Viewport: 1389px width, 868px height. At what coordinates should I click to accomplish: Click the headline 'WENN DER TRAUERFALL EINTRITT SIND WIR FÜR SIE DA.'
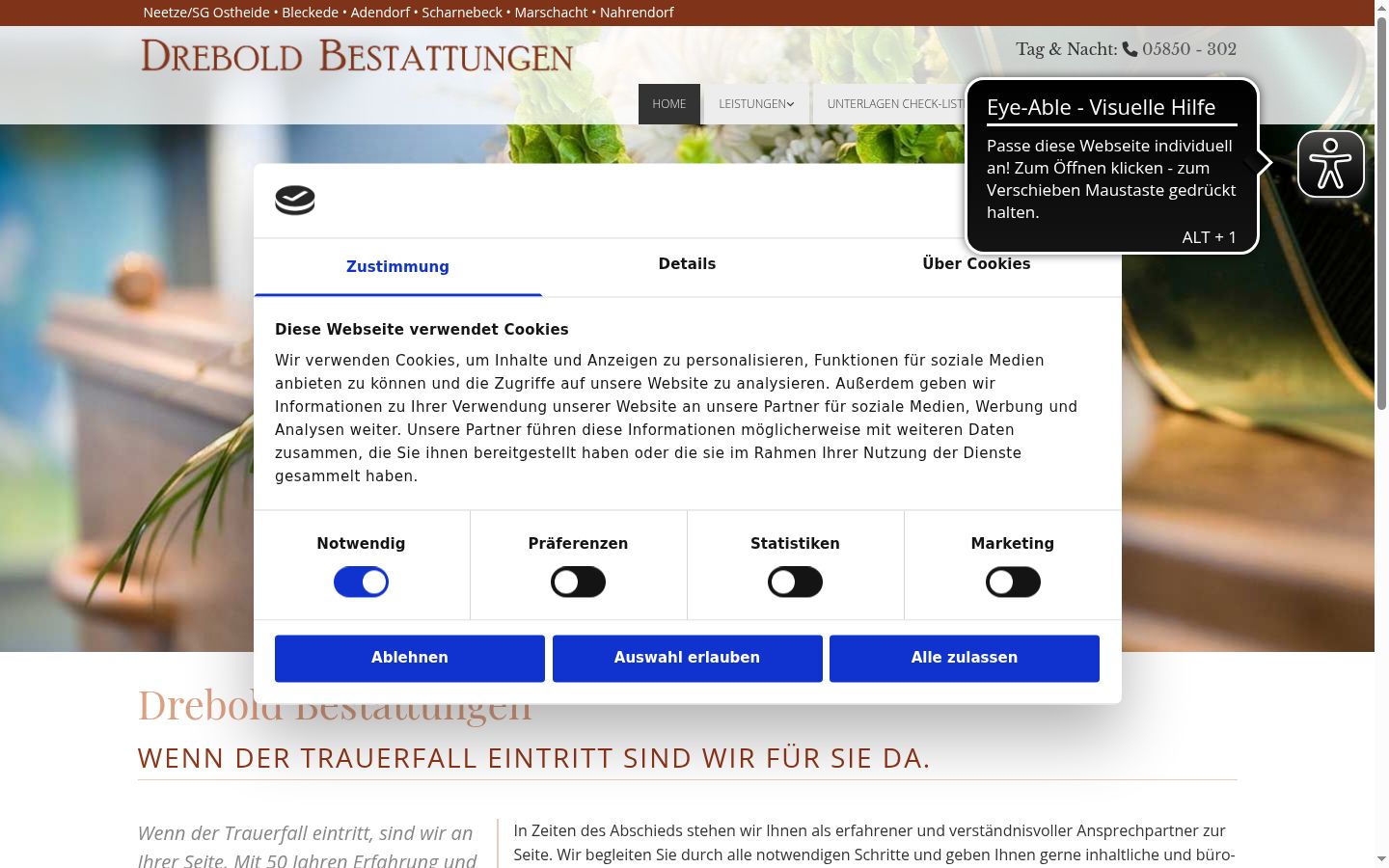[x=534, y=758]
